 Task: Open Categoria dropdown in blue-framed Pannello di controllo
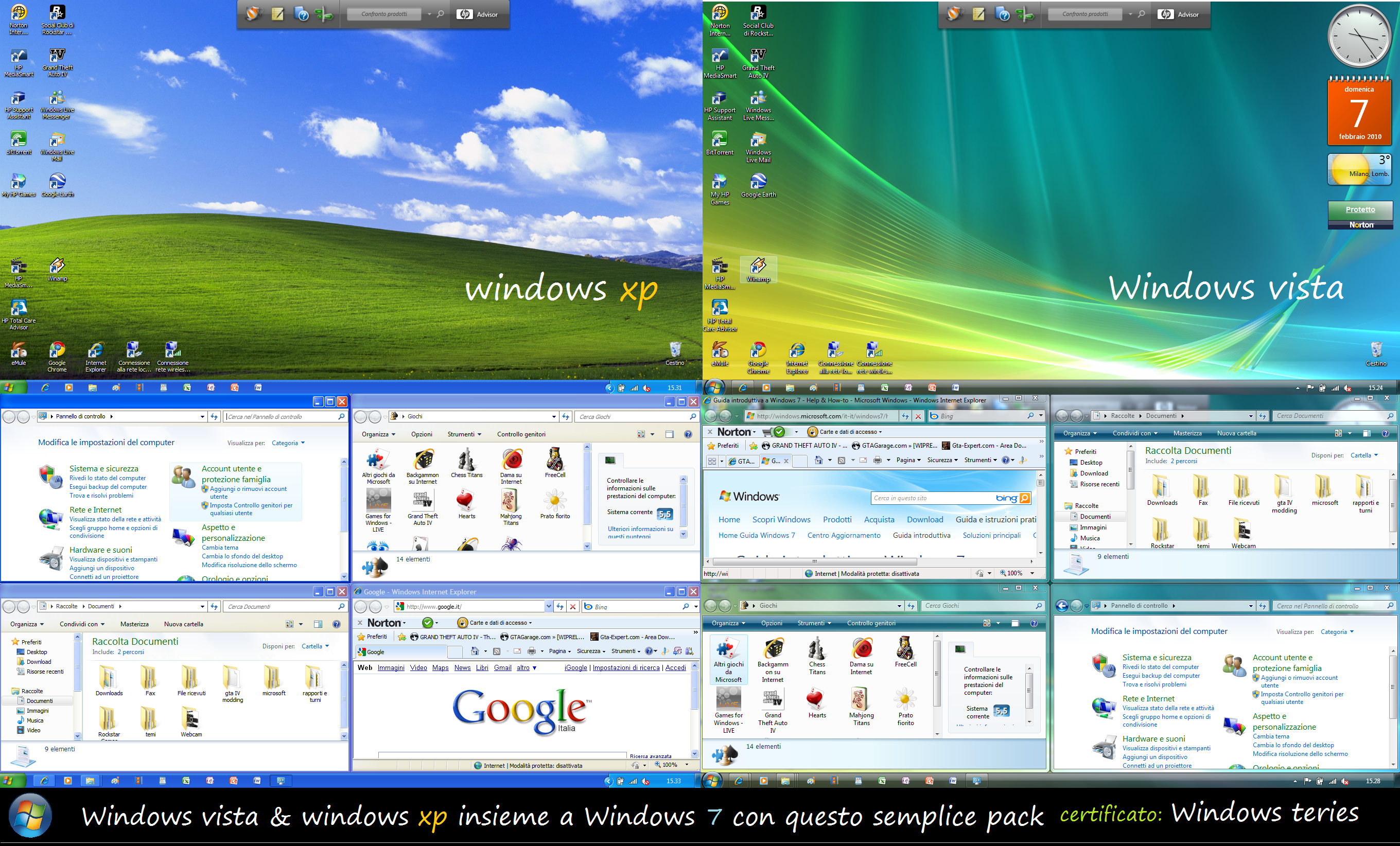click(288, 443)
